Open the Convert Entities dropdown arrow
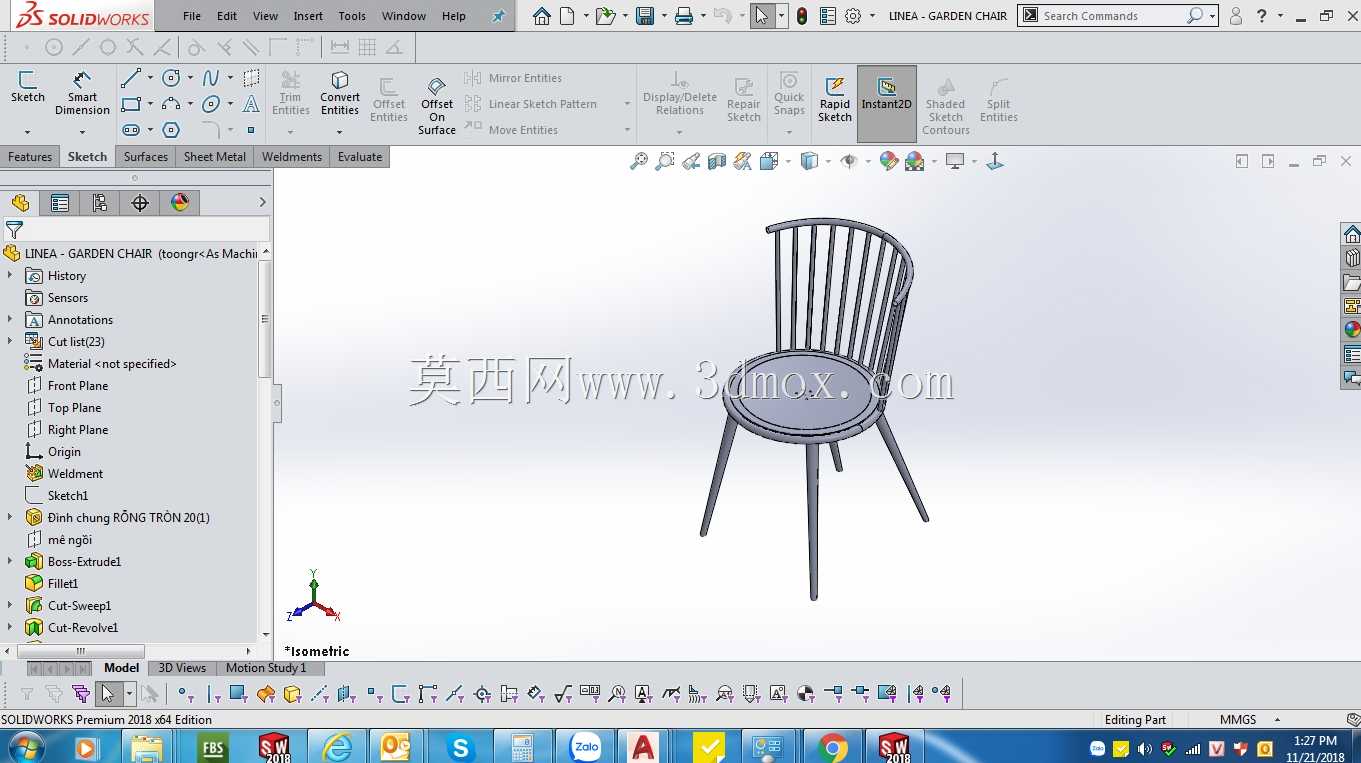Image resolution: width=1361 pixels, height=763 pixels. [x=340, y=131]
